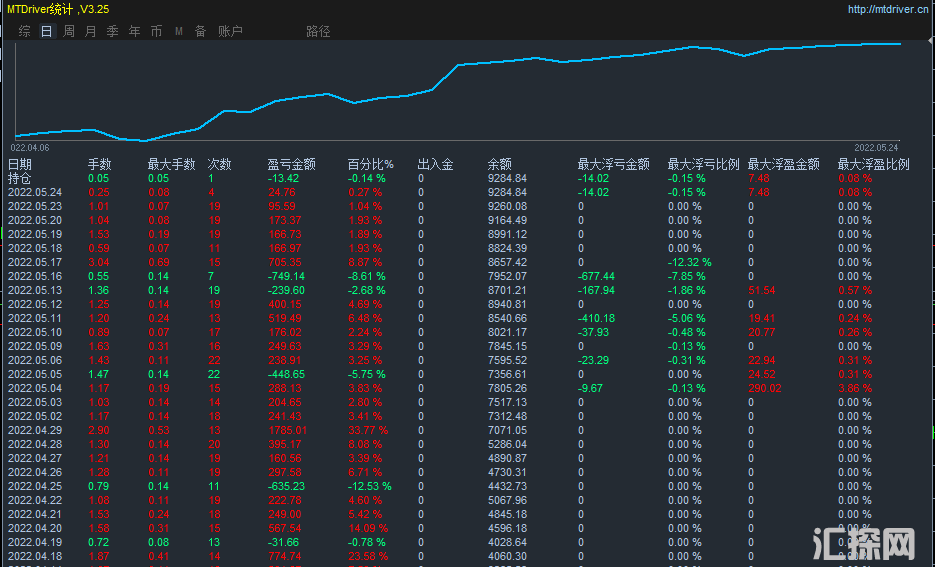
Task: Sort by 盈亏金额 column header
Action: 291,164
